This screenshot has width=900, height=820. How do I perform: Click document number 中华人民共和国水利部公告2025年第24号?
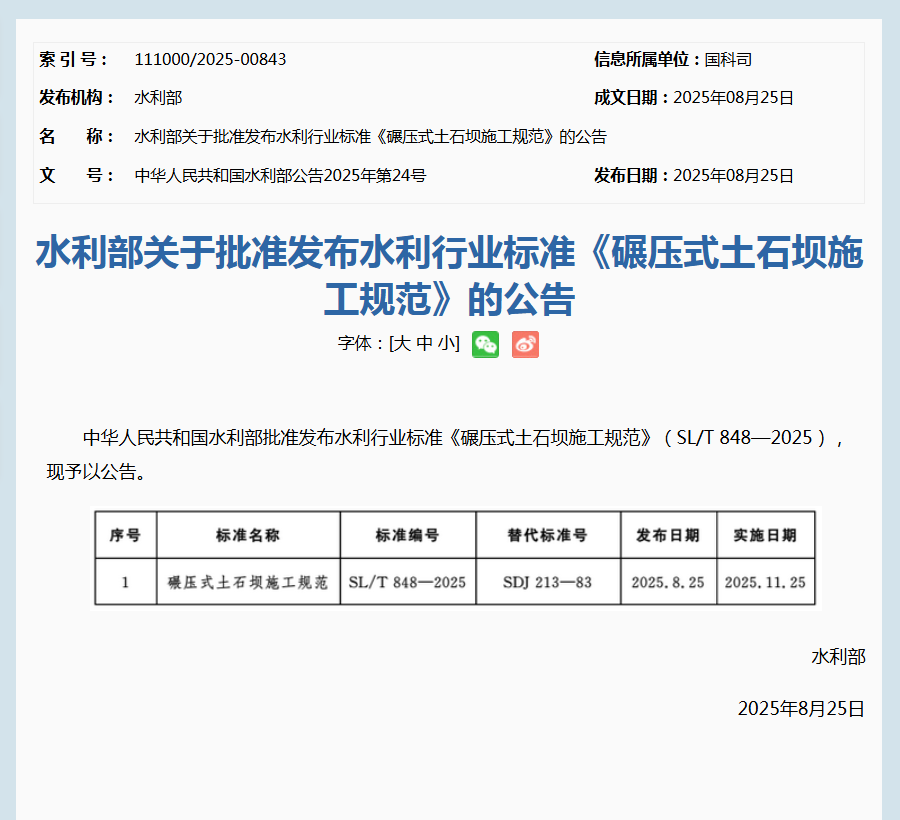tap(280, 176)
